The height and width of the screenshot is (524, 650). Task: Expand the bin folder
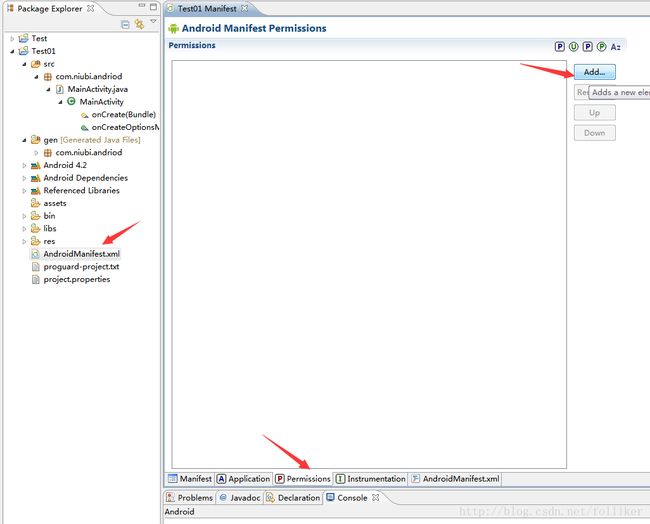[24, 216]
